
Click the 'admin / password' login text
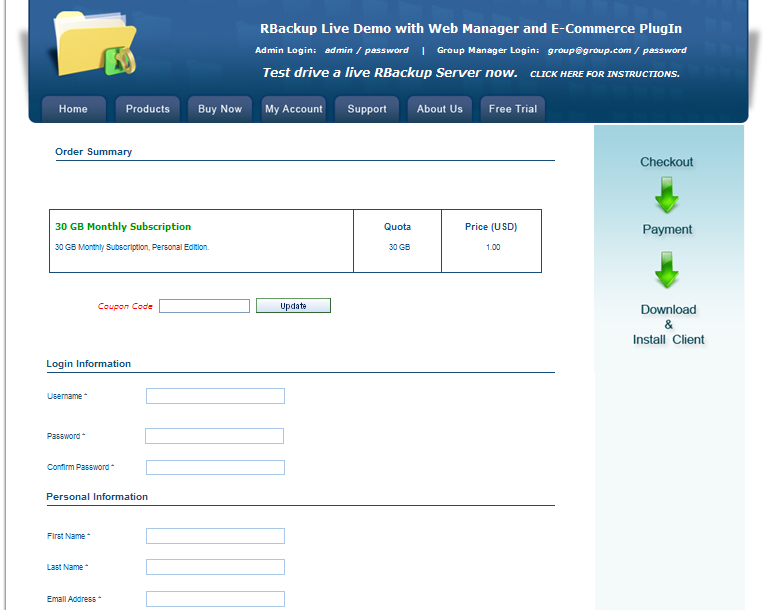click(x=367, y=50)
